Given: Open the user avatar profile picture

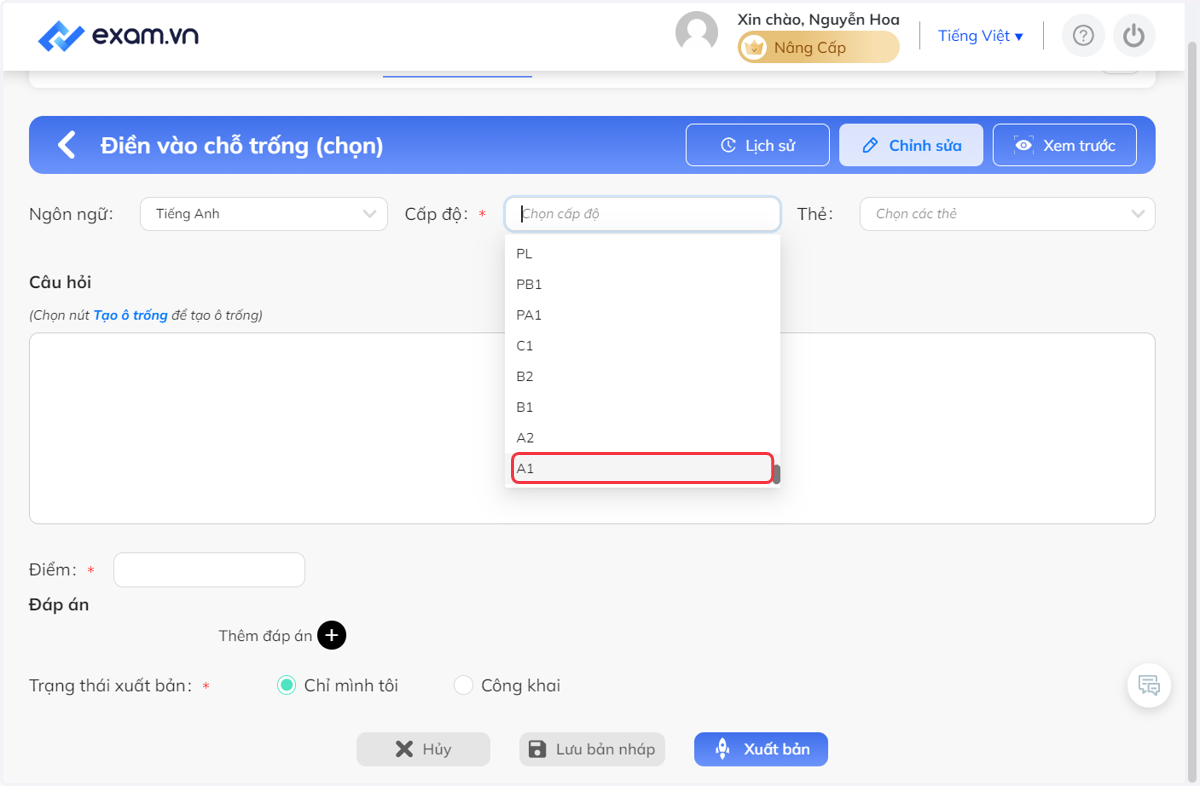Looking at the screenshot, I should [x=697, y=32].
